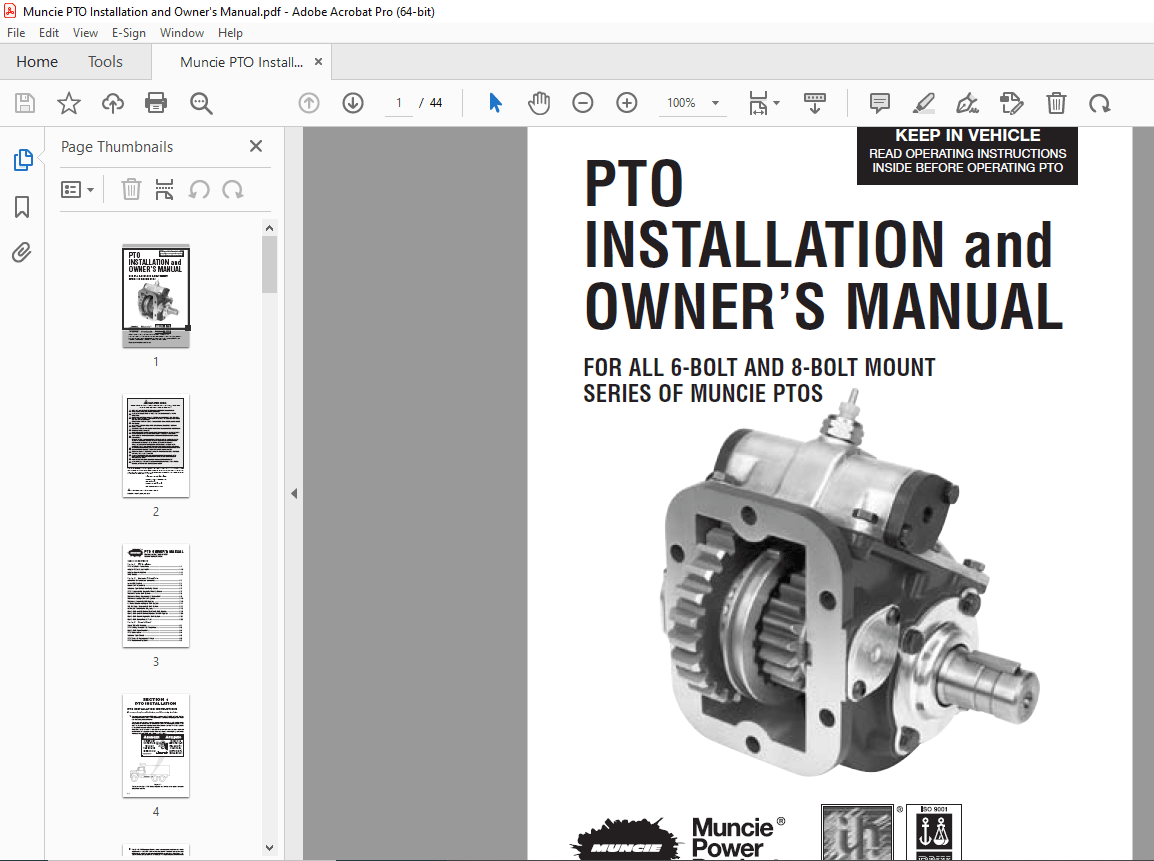
Task: Open the Add Sticky Note comment tool
Action: [x=879, y=103]
